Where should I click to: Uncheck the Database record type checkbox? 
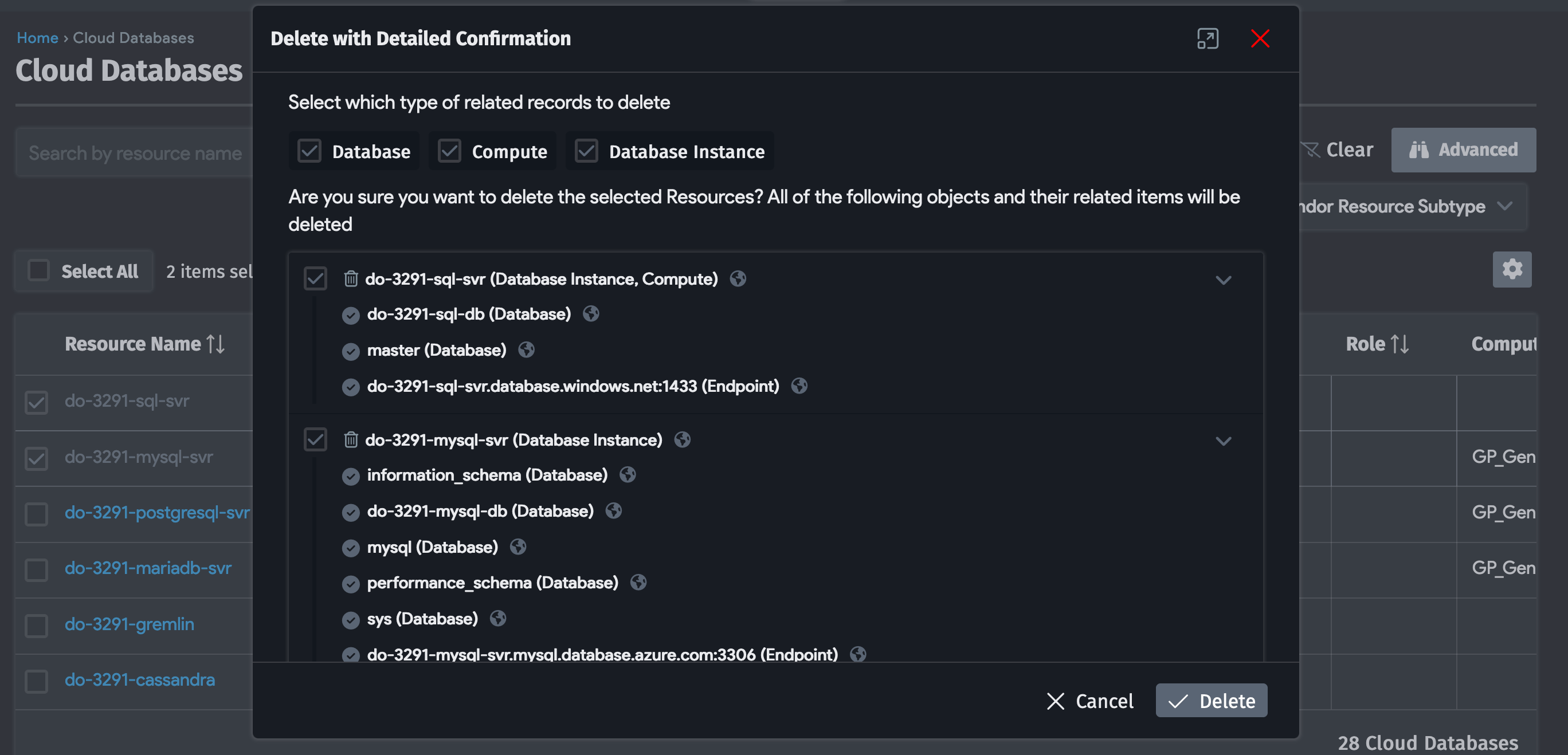click(x=309, y=151)
